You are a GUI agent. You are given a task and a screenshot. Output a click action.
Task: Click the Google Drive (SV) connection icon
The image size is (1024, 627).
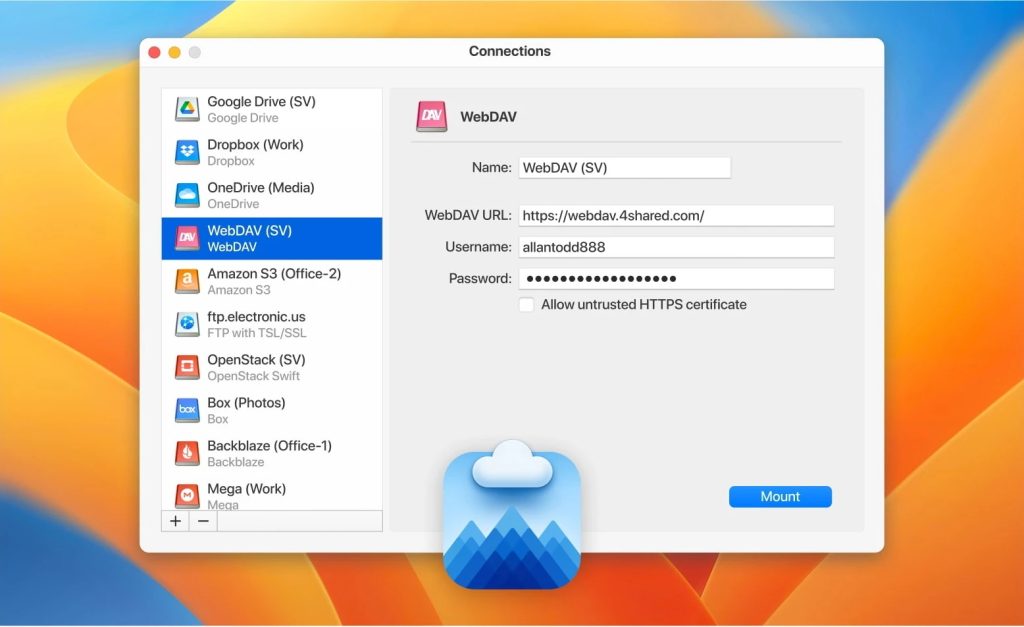187,109
